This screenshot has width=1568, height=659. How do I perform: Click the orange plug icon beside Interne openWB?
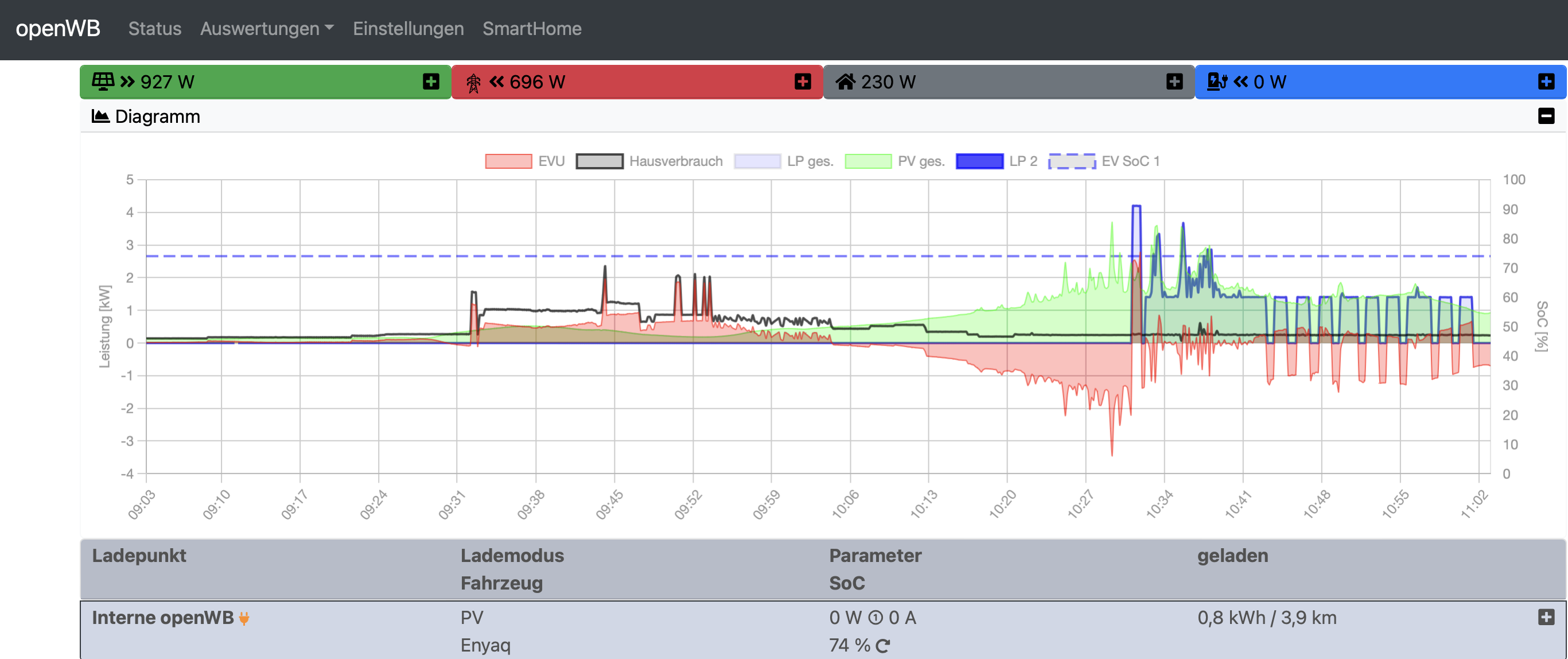244,618
